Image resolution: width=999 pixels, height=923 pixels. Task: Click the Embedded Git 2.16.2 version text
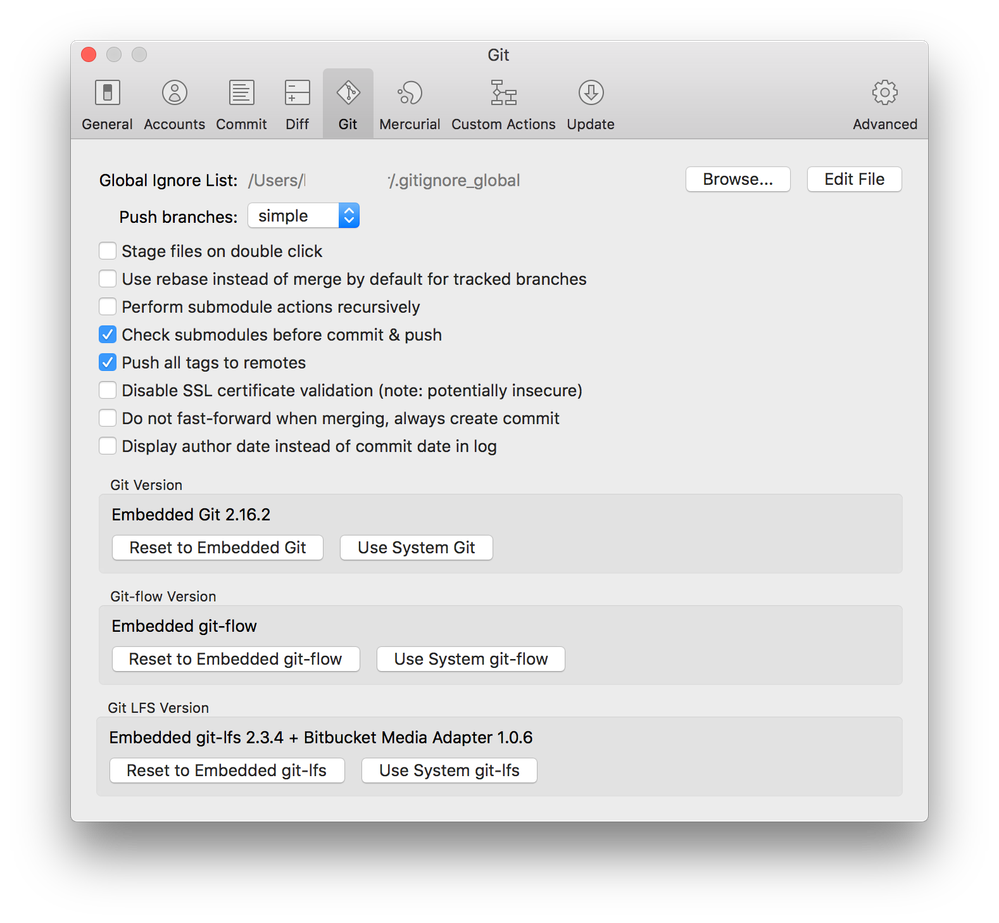pyautogui.click(x=191, y=515)
